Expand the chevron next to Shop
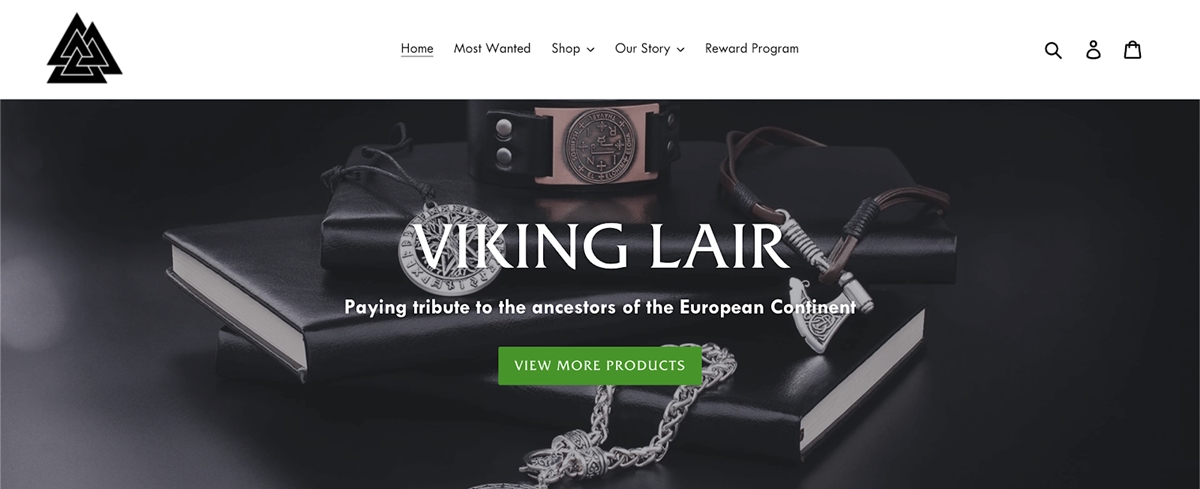This screenshot has height=489, width=1200. coord(590,49)
